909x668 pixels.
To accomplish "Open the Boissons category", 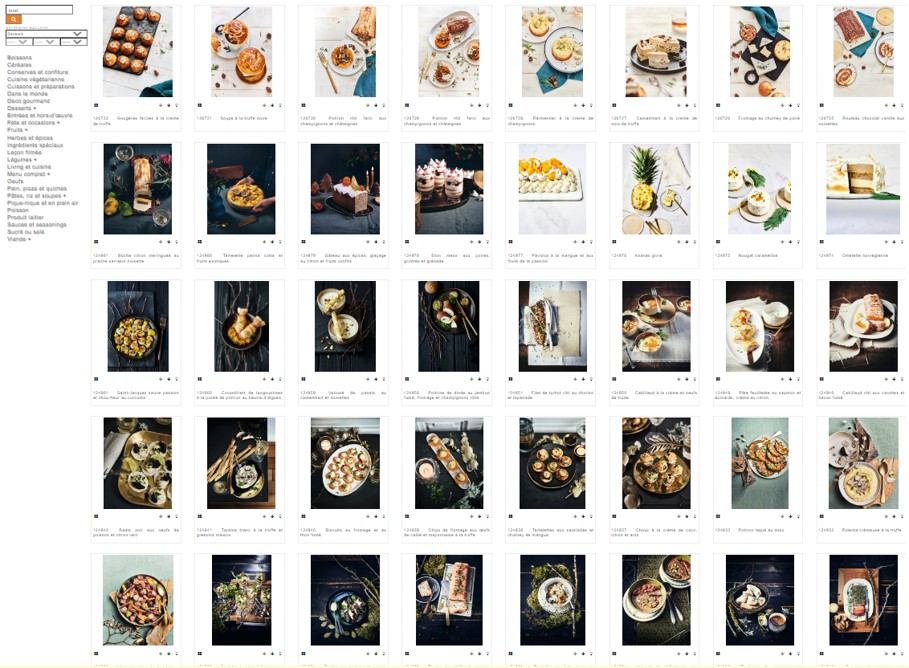I will 19,58.
